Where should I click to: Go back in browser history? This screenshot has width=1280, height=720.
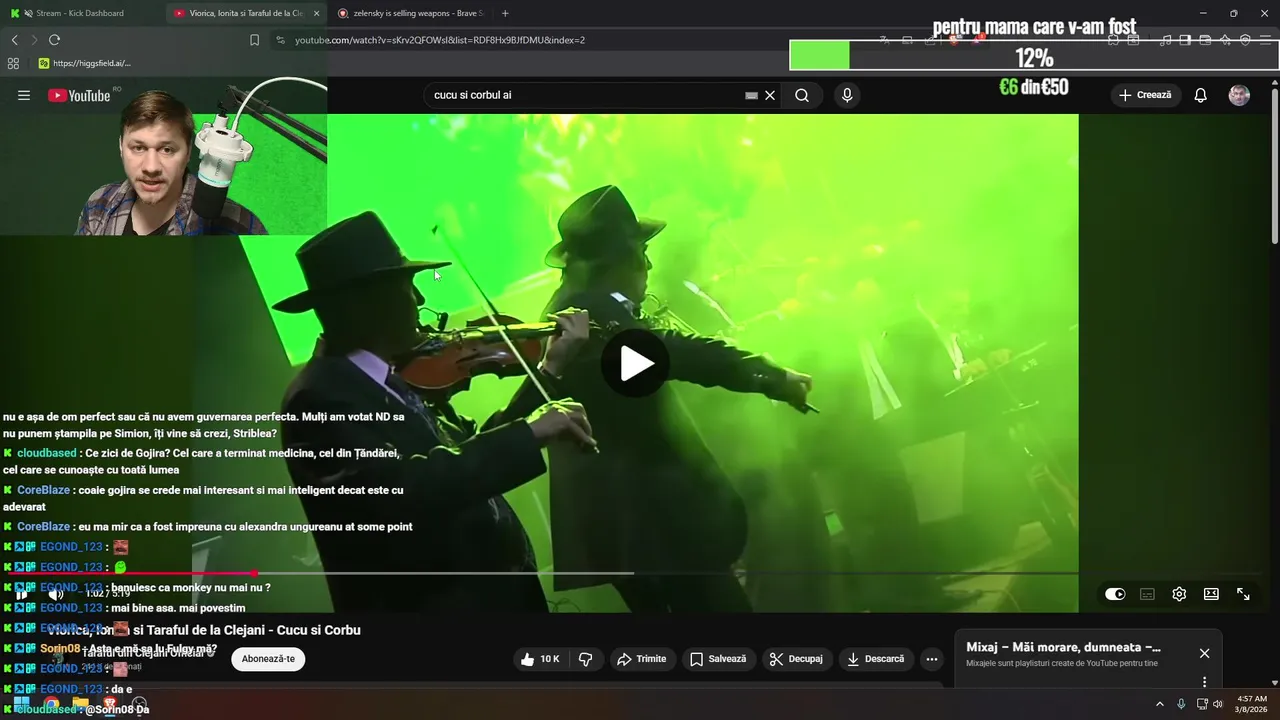14,40
